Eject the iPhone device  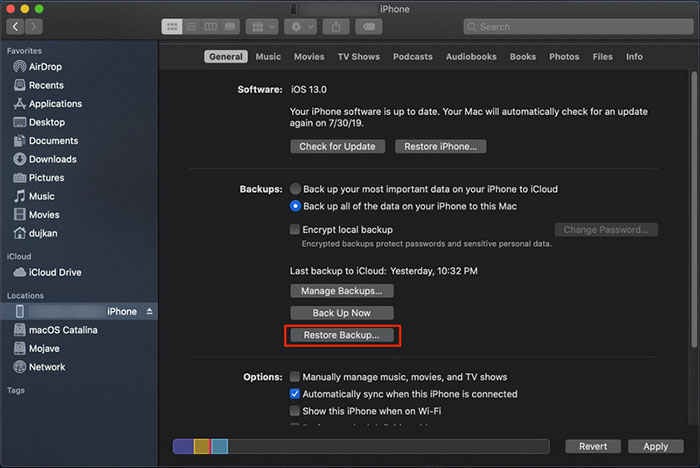pos(149,311)
